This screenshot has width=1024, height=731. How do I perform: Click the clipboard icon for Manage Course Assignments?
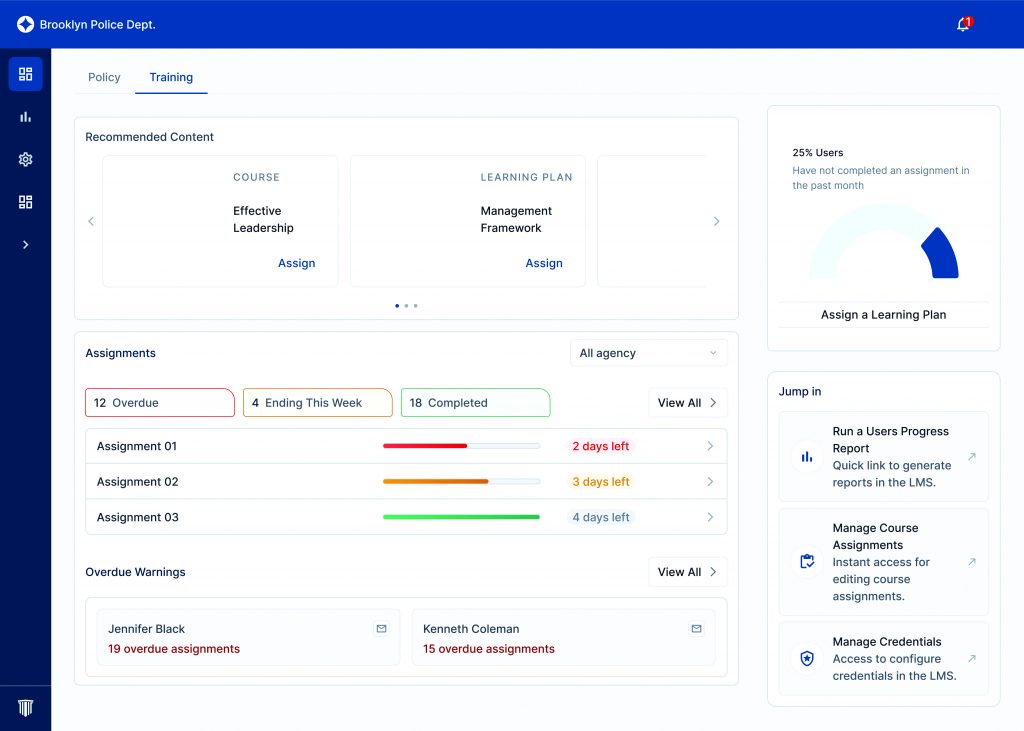tap(807, 562)
